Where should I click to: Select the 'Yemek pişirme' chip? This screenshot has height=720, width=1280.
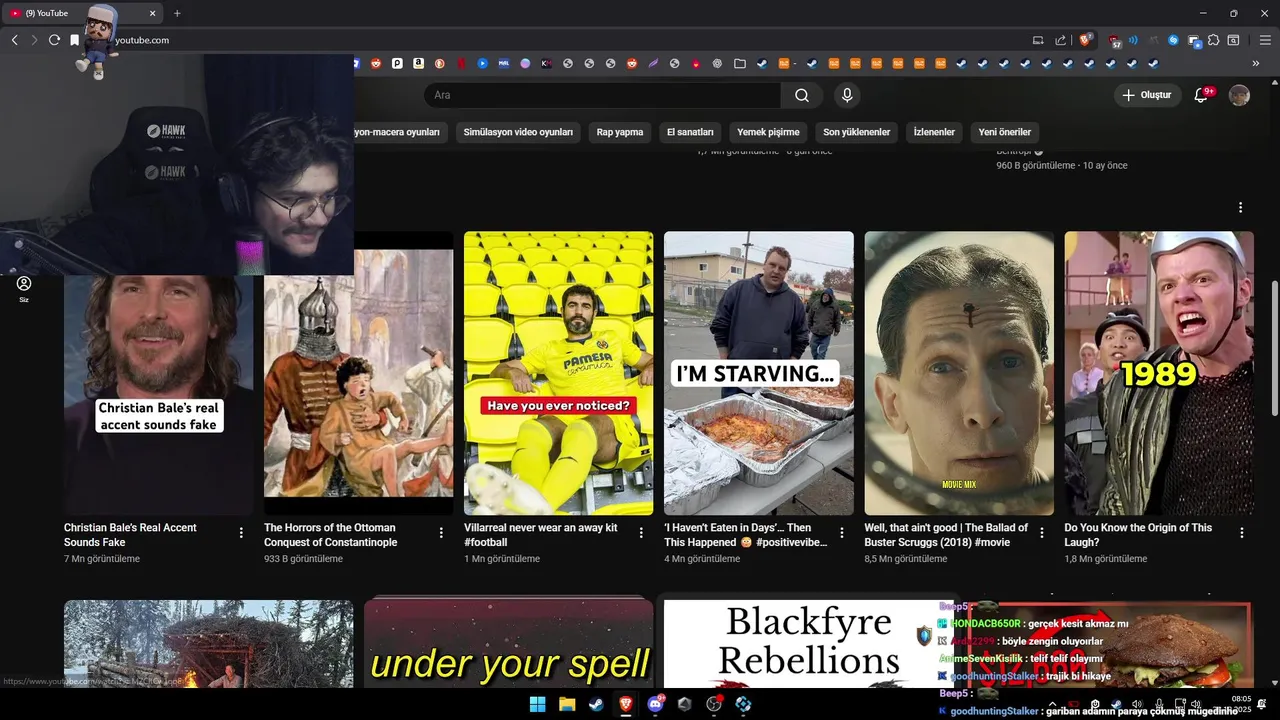coord(768,132)
